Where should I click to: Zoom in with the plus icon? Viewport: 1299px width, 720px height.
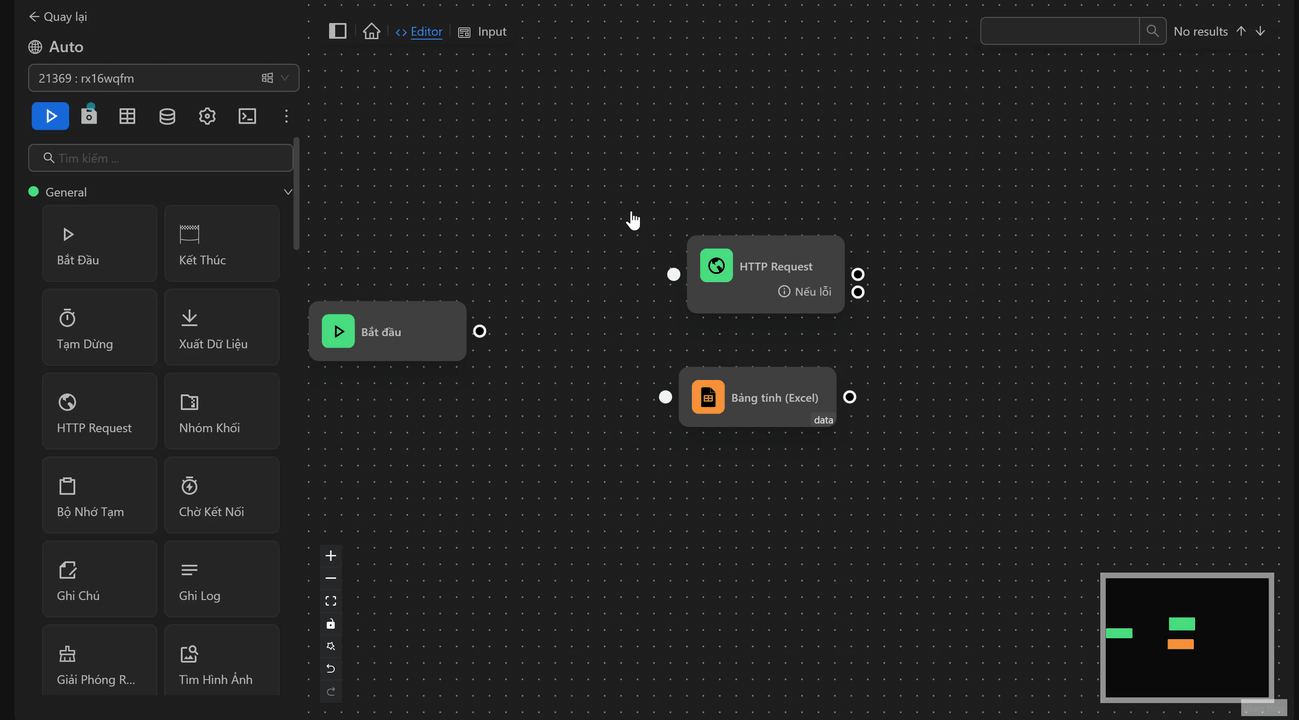(x=330, y=555)
